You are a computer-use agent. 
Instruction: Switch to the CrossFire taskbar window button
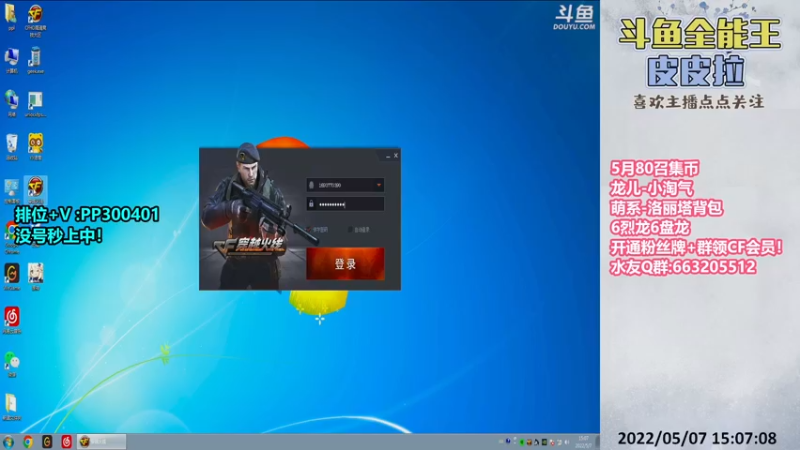pos(102,442)
